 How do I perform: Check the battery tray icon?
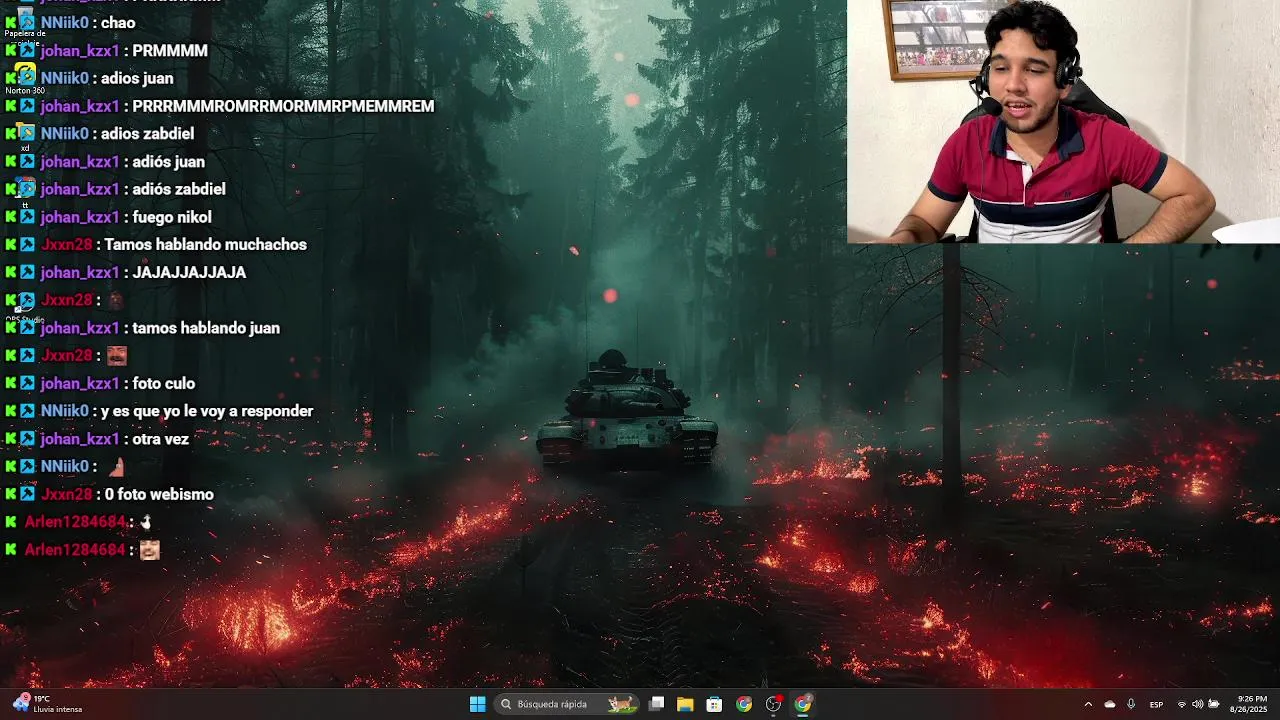pyautogui.click(x=1213, y=704)
